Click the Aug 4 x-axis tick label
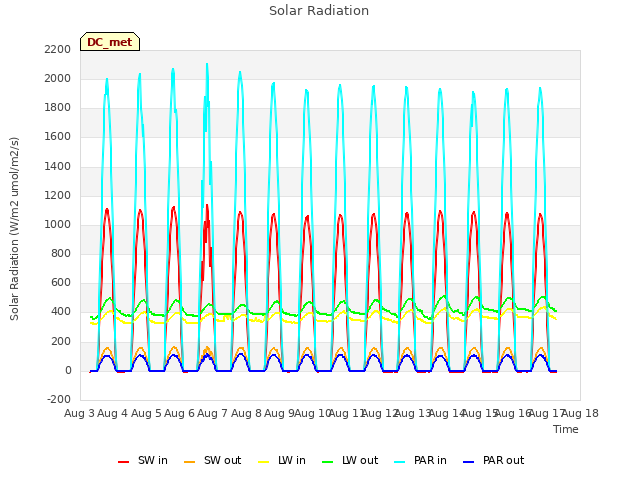 113,413
